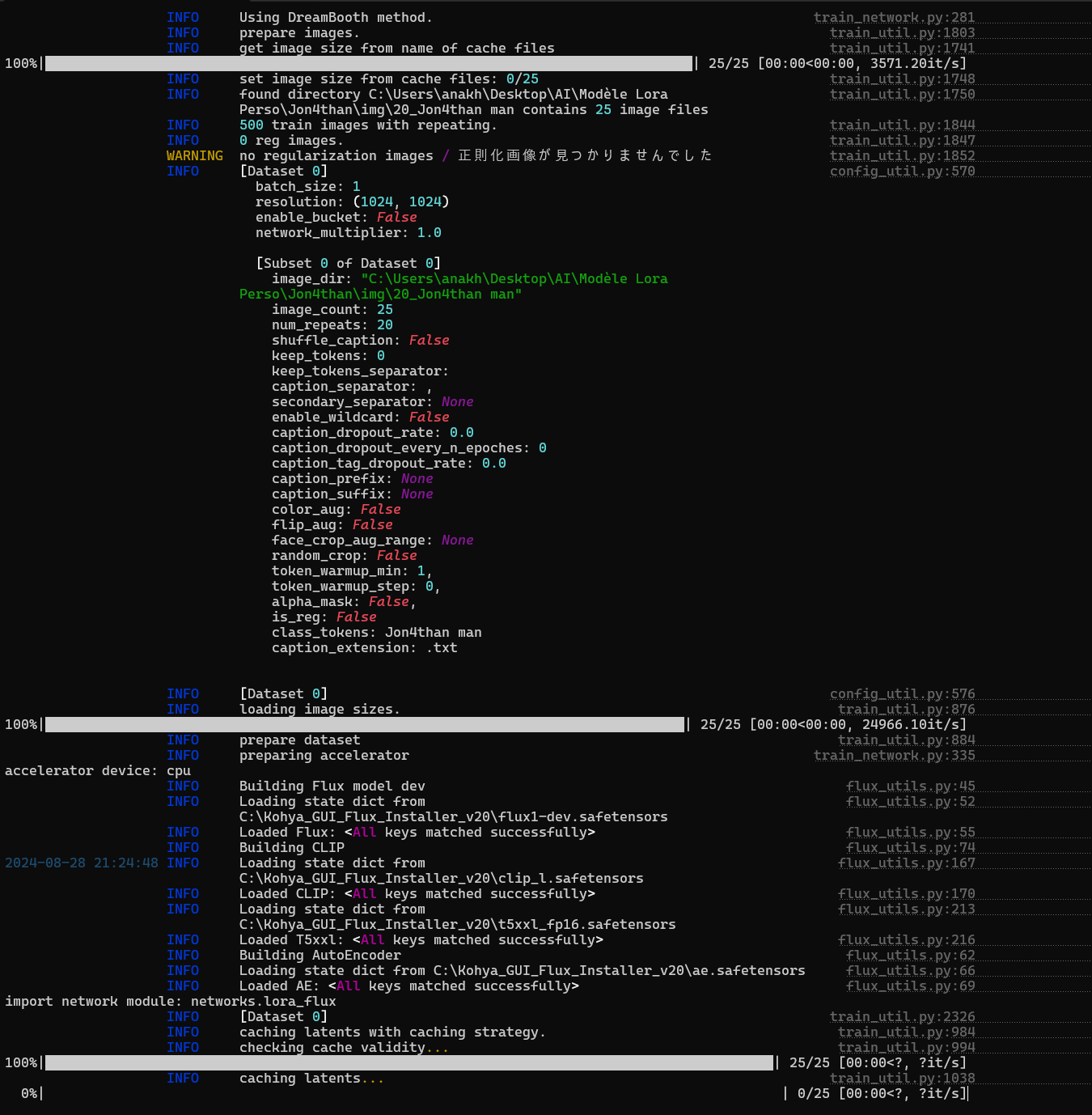Screen dimensions: 1092x1115
Task: Click source reference "config_util.py:570"
Action: [x=902, y=171]
